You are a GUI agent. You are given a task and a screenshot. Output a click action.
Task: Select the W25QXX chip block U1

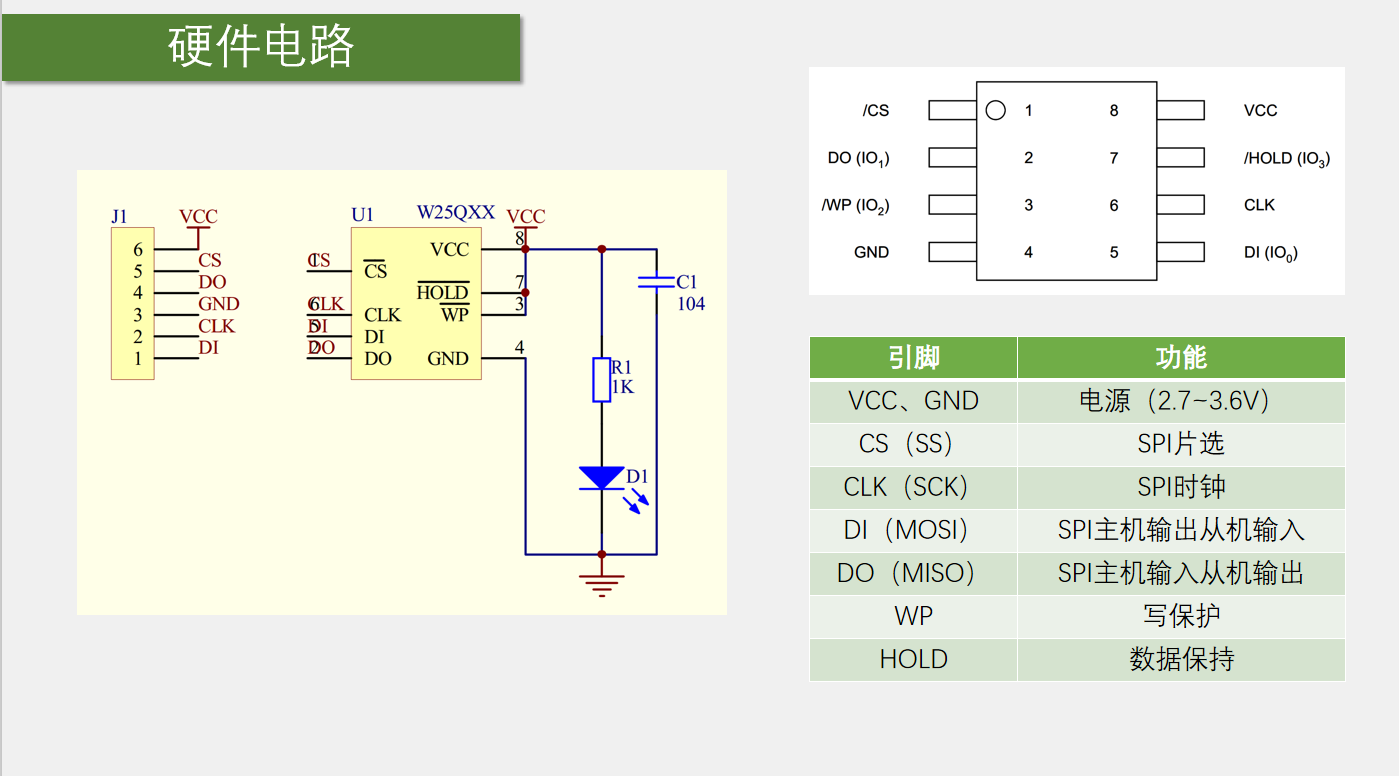(415, 305)
